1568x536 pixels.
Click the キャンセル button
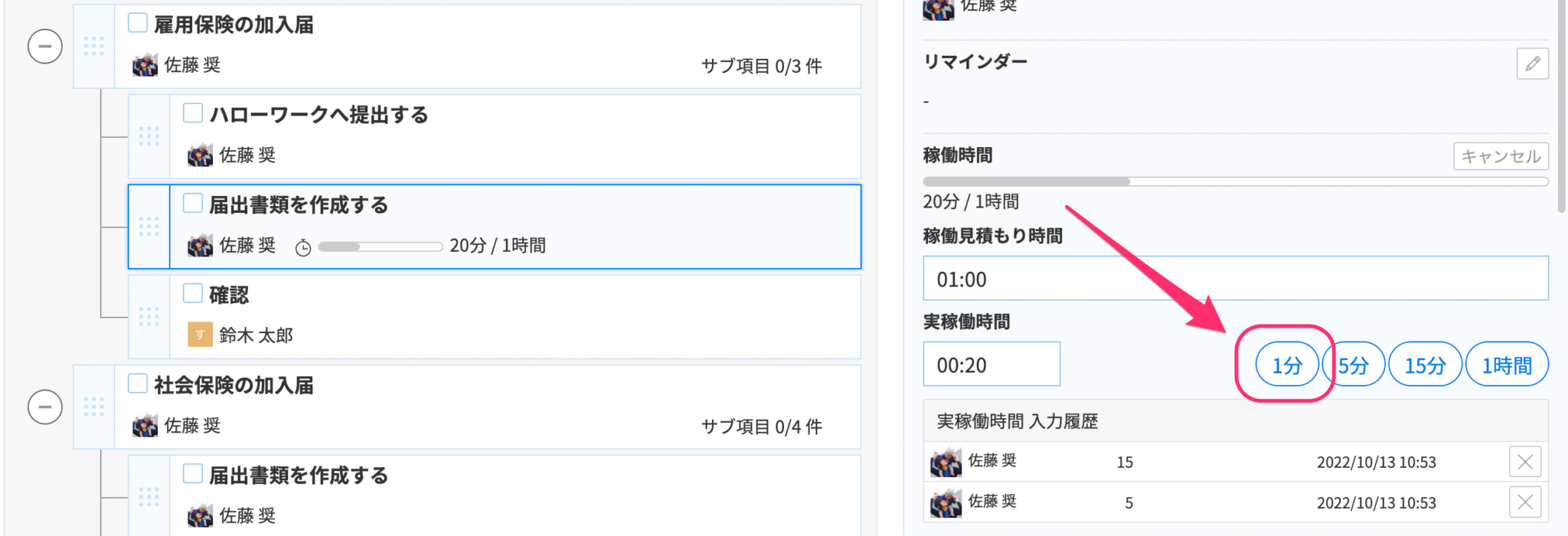point(1500,155)
